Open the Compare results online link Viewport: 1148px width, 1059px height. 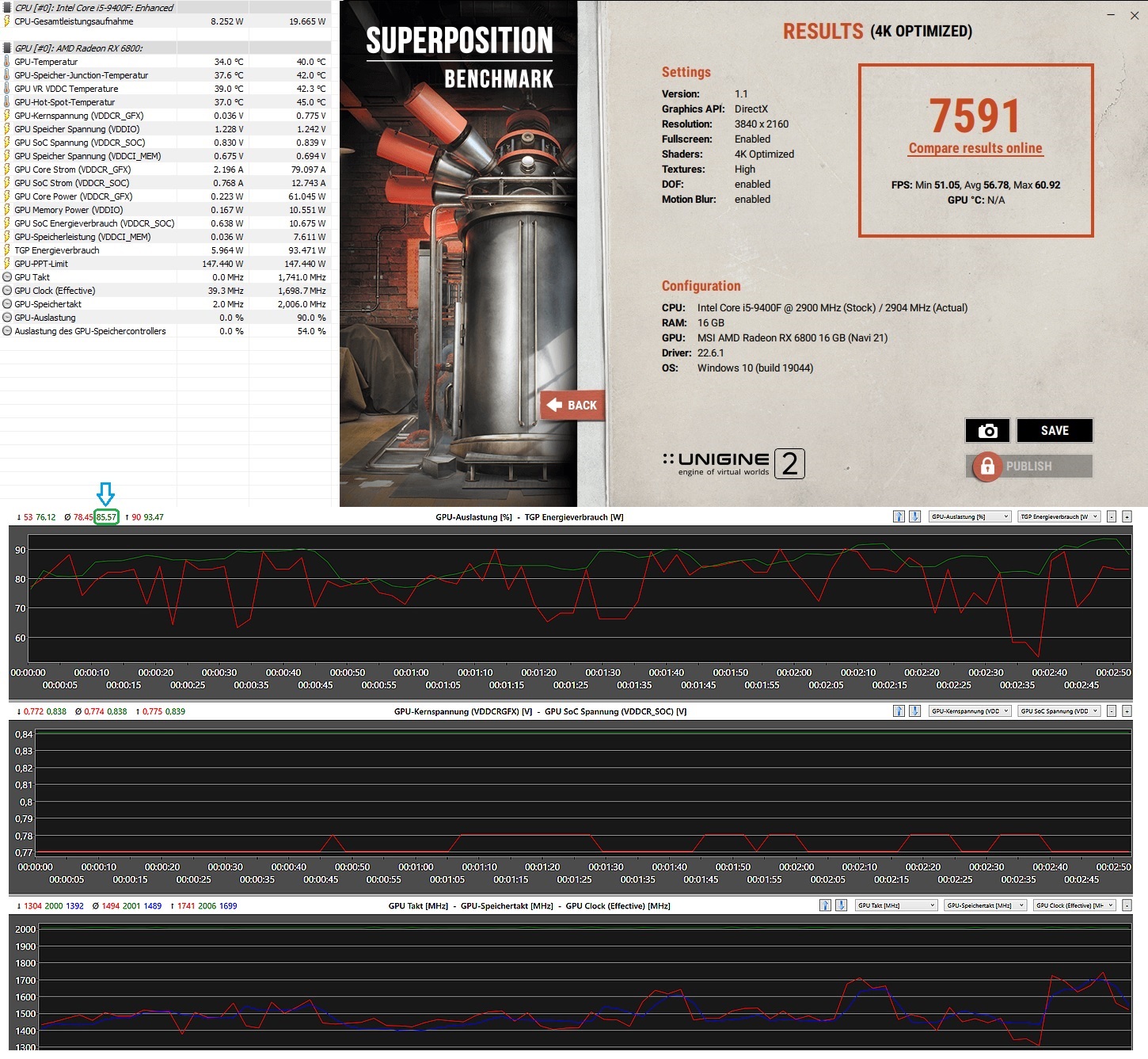[975, 148]
